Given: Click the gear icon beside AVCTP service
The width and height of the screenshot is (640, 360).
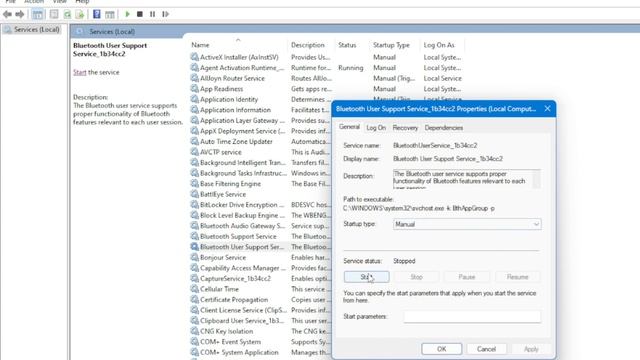Looking at the screenshot, I should 195,152.
